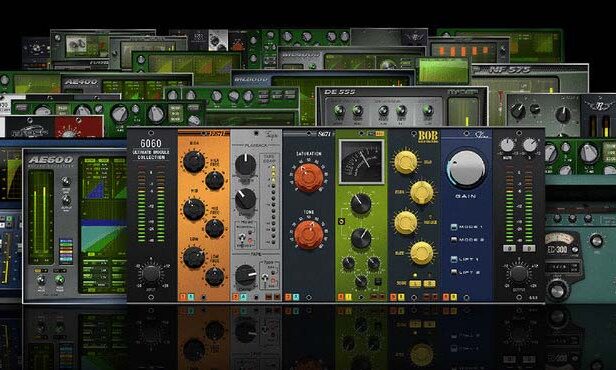The width and height of the screenshot is (616, 370).
Task: Select preset B on the S671 module
Action: (296, 297)
